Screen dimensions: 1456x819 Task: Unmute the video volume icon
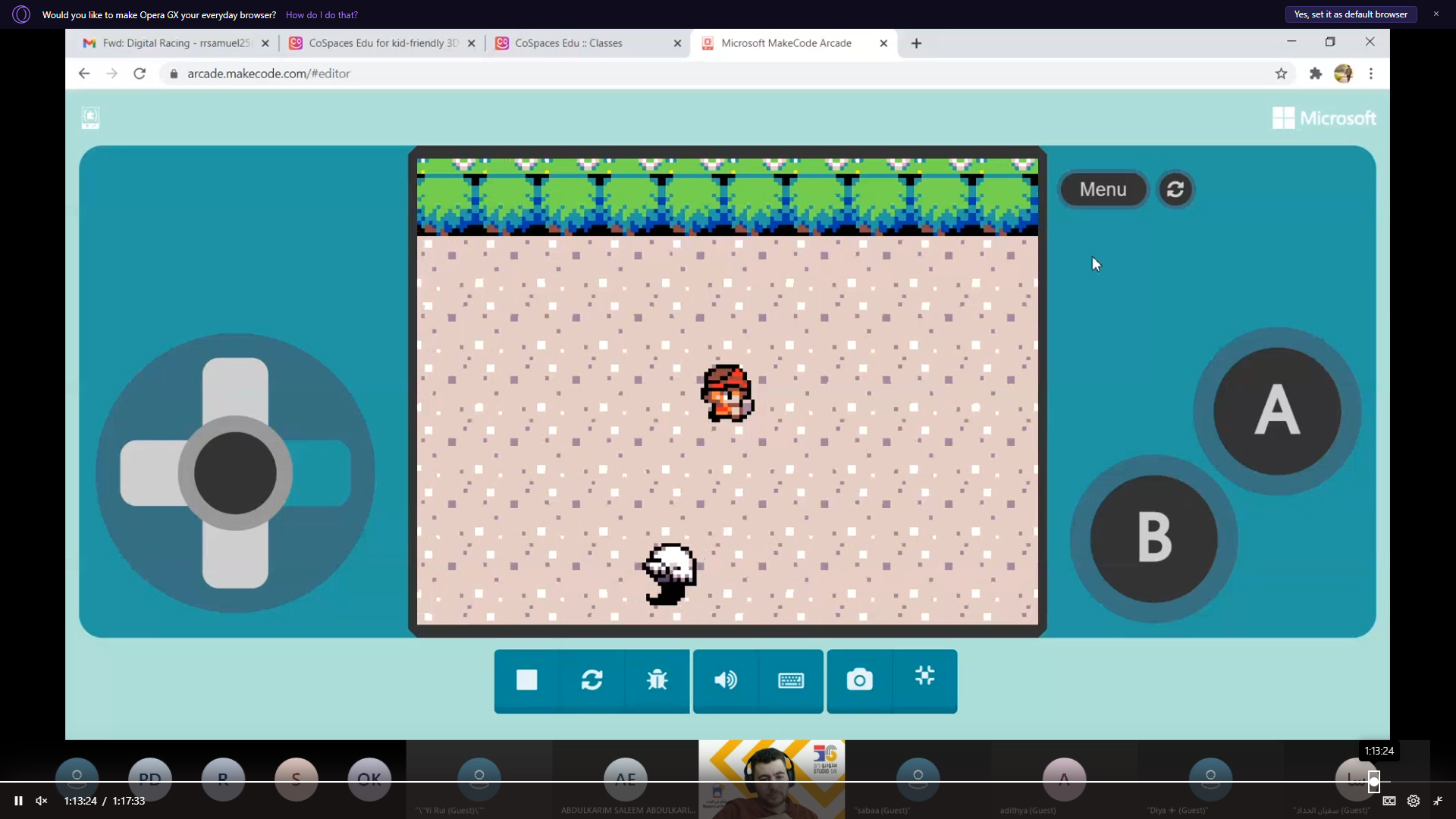tap(42, 801)
